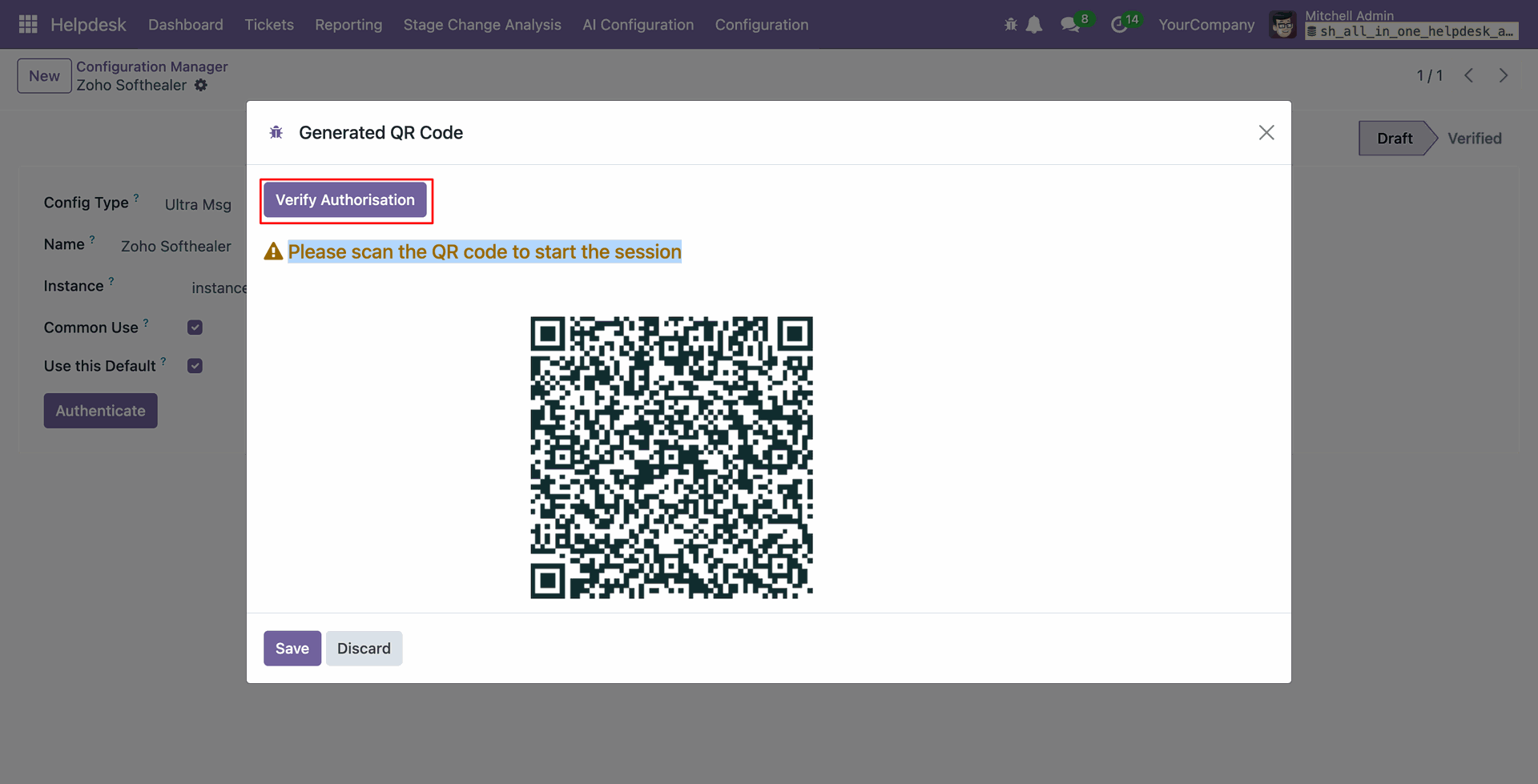The height and width of the screenshot is (784, 1538).
Task: Open the Dashboard menu
Action: click(186, 25)
